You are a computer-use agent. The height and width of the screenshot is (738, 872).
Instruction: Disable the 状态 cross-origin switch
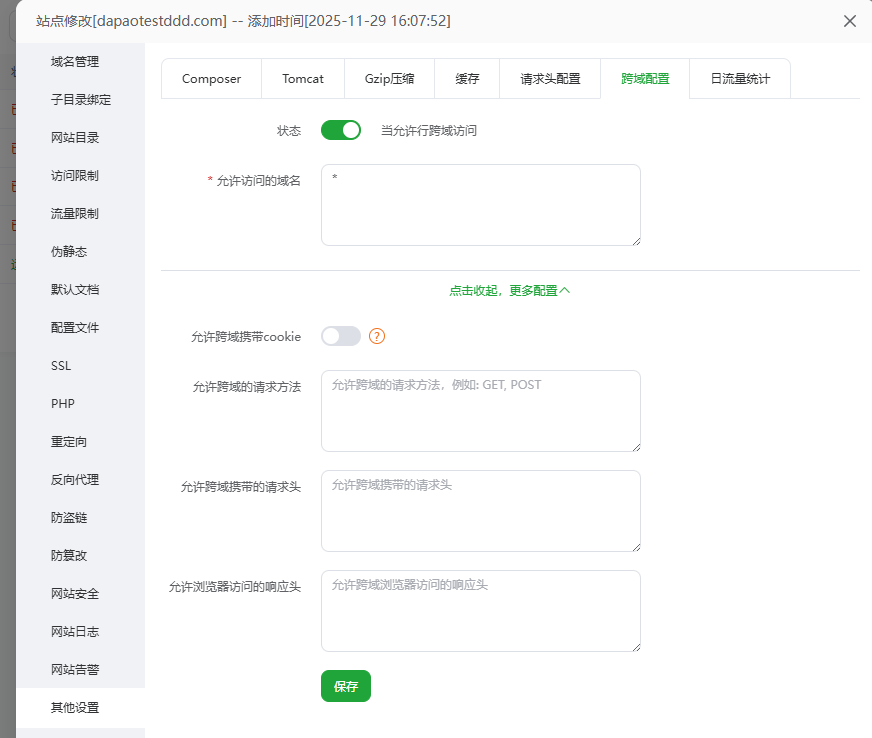(x=340, y=130)
